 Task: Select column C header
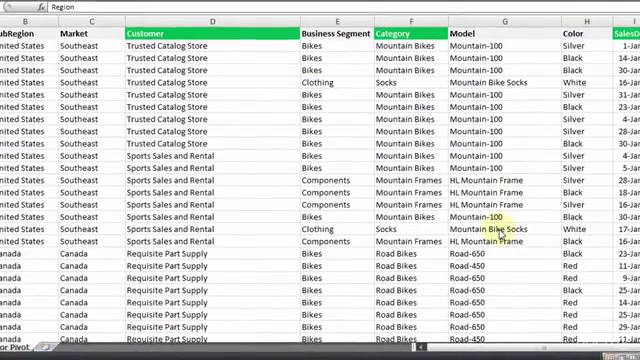click(92, 21)
